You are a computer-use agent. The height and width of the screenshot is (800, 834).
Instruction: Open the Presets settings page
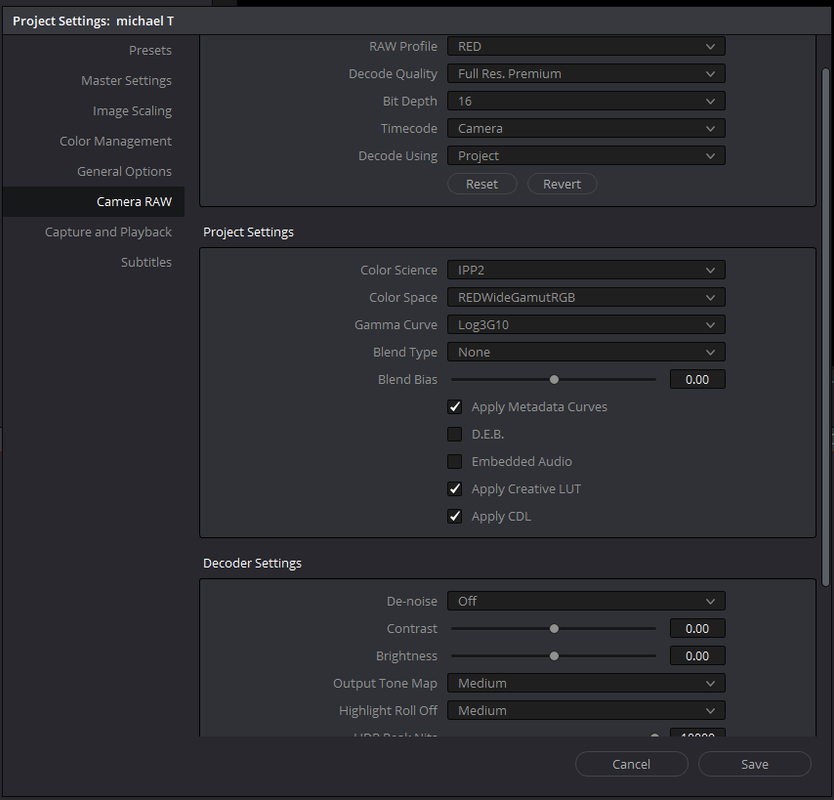(x=150, y=50)
